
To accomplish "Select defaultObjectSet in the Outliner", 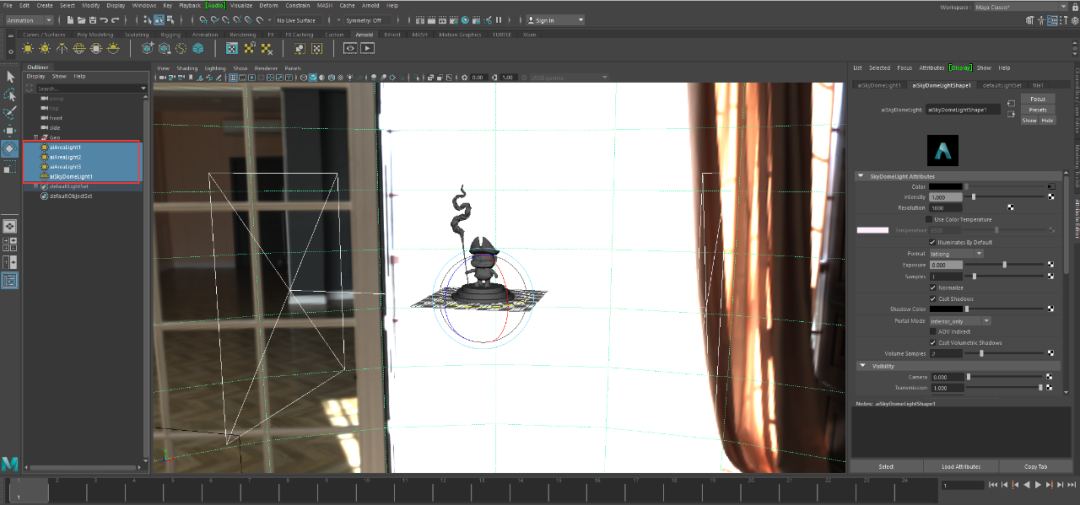I will point(70,196).
